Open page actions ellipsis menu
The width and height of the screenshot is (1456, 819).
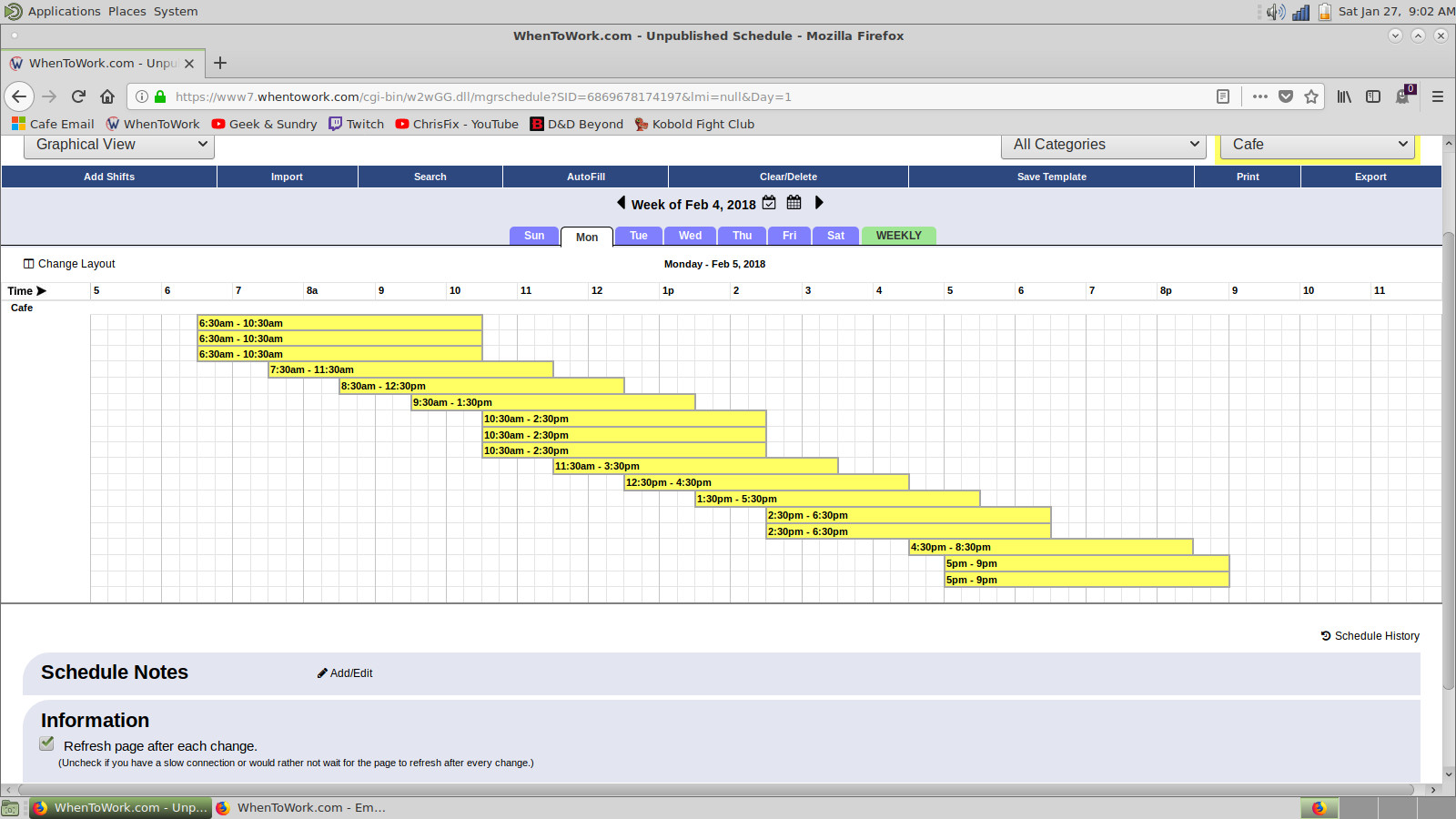pyautogui.click(x=1260, y=96)
